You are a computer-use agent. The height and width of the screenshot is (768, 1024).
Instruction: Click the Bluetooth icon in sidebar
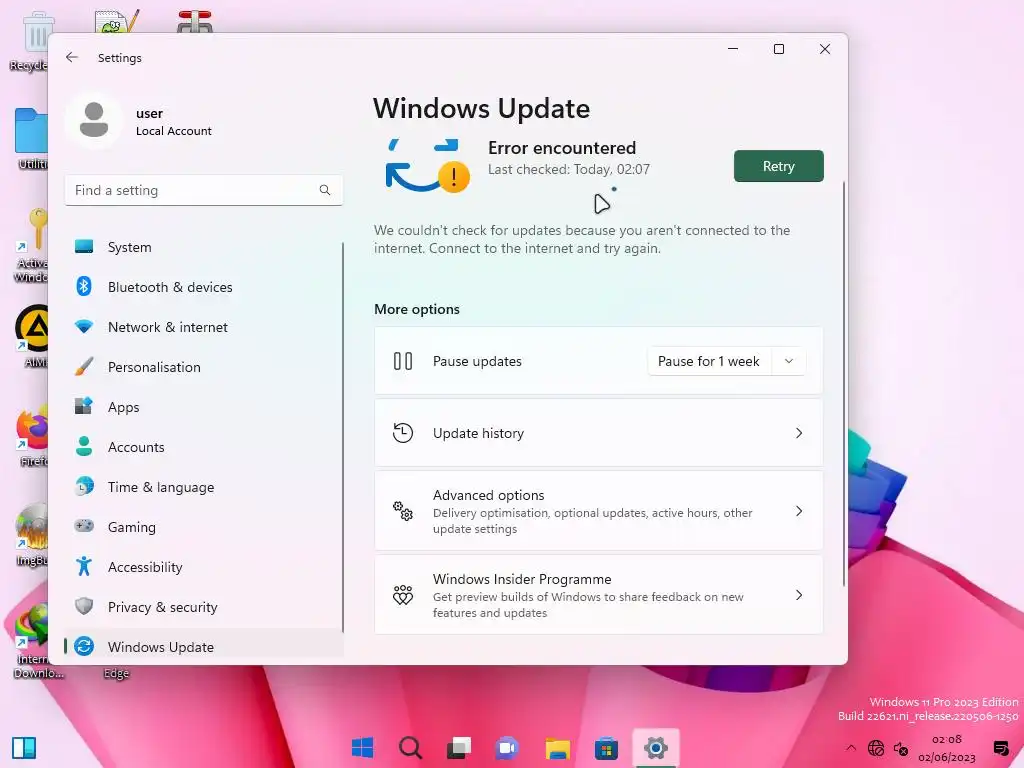84,286
